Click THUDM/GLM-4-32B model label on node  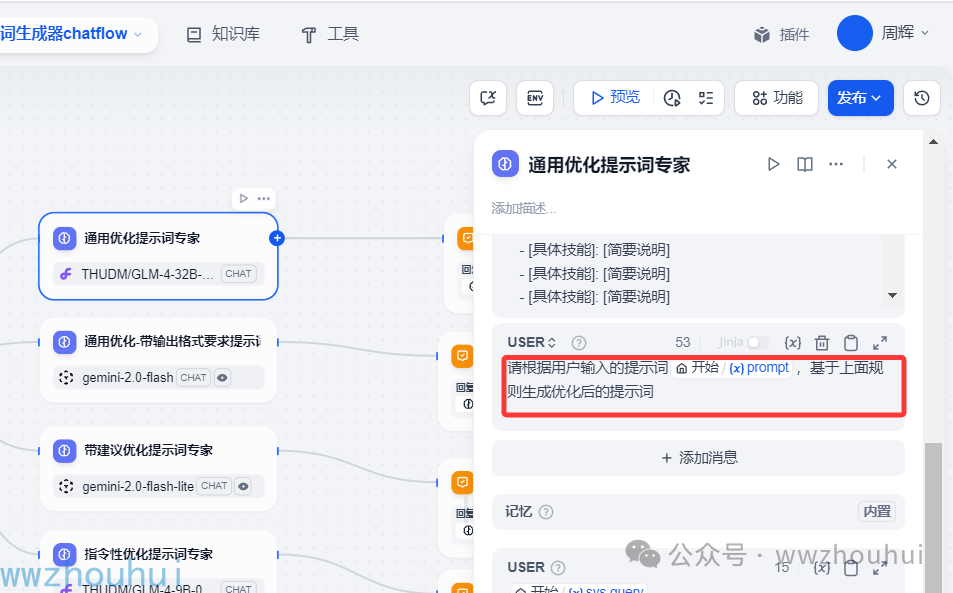(148, 274)
